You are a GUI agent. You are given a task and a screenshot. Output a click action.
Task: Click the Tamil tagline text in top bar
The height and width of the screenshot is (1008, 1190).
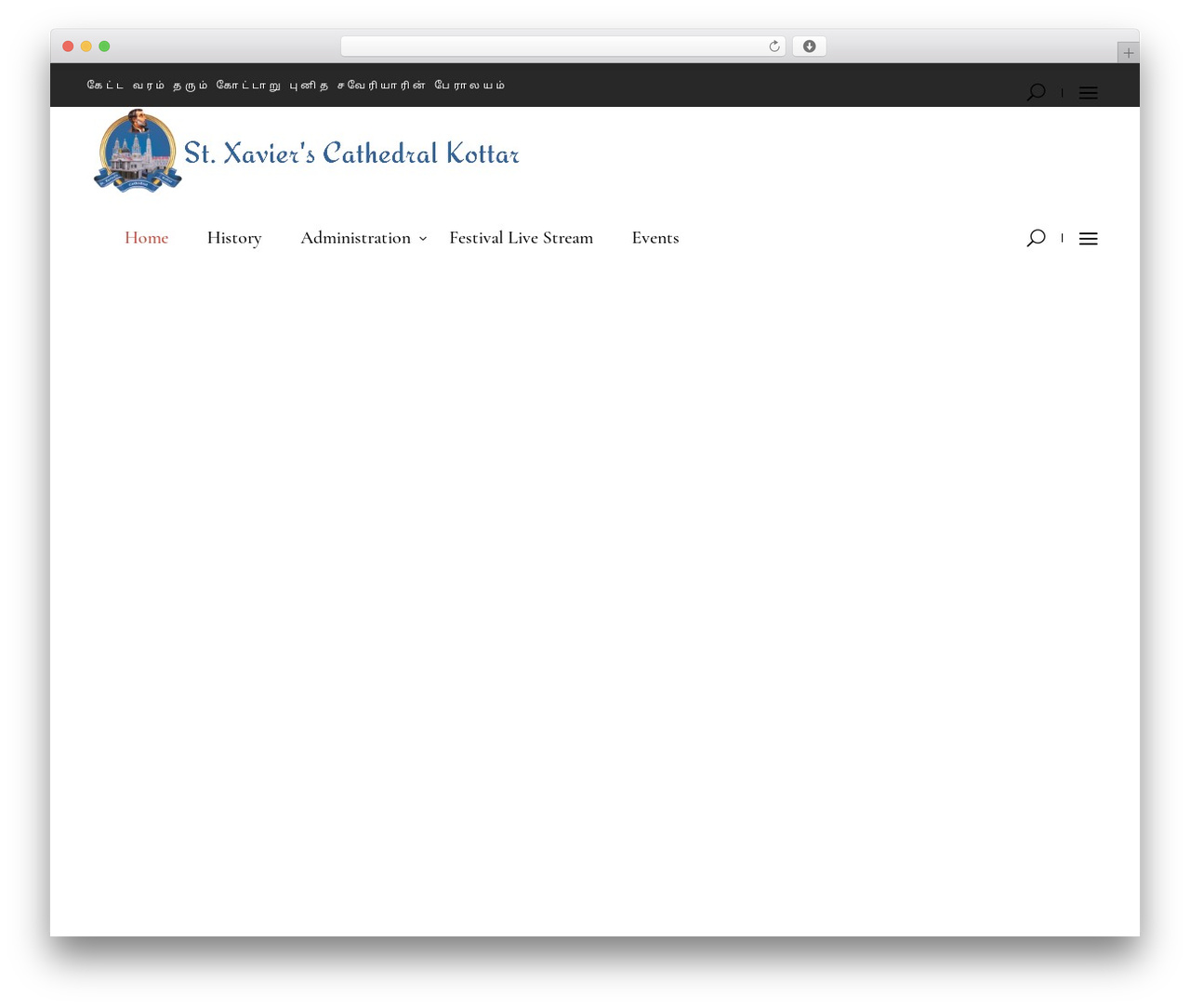click(x=296, y=85)
